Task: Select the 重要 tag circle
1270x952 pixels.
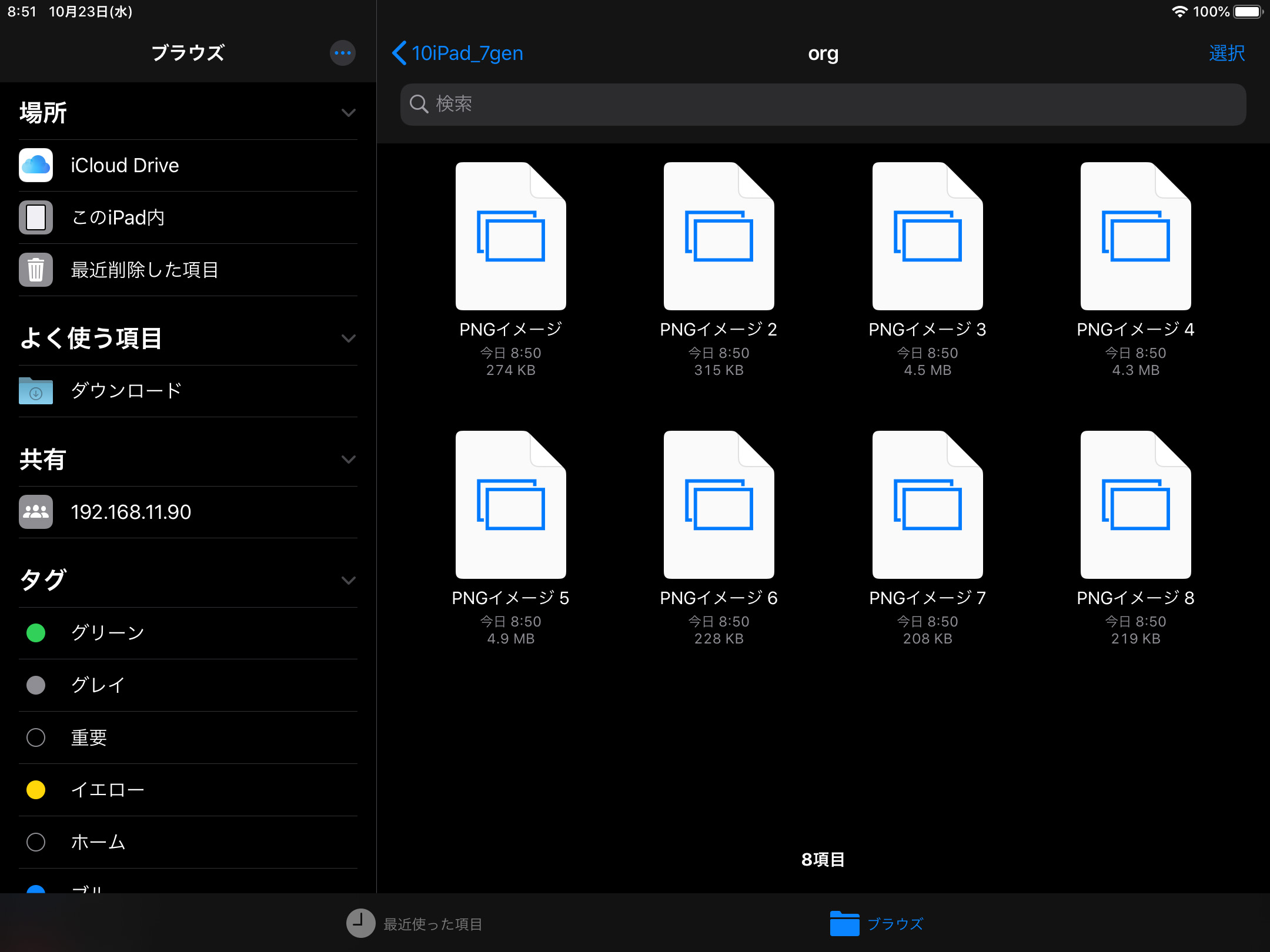Action: coord(36,738)
